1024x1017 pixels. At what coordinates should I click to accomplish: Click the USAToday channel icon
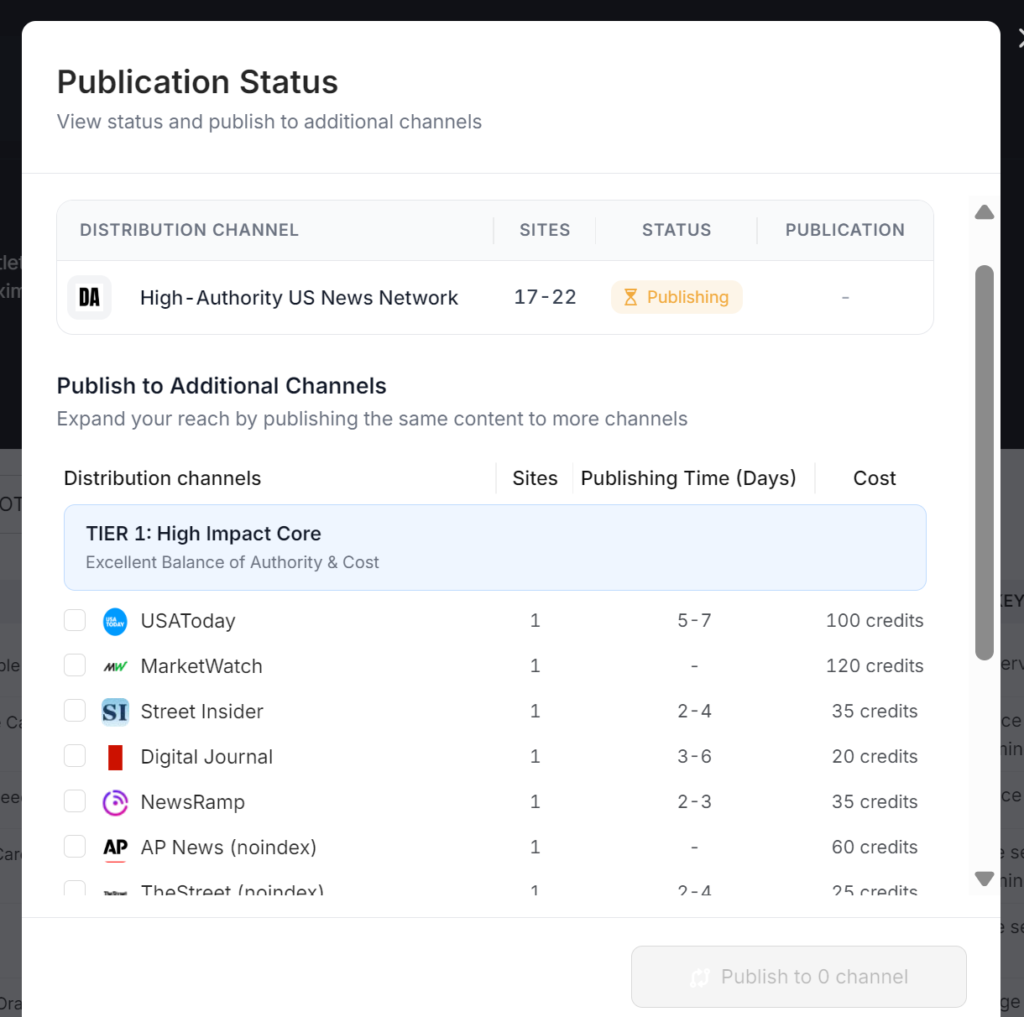click(114, 620)
